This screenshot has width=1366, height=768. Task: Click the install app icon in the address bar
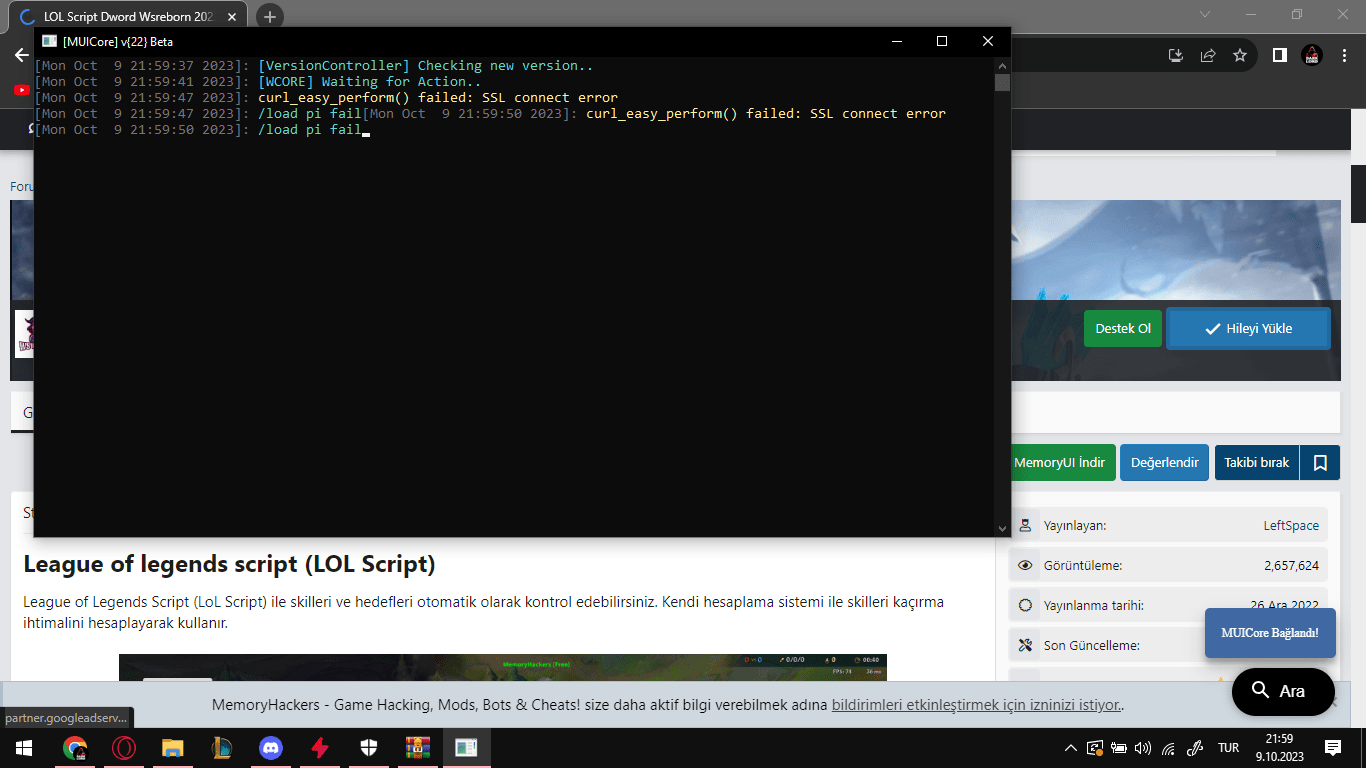(x=1176, y=55)
